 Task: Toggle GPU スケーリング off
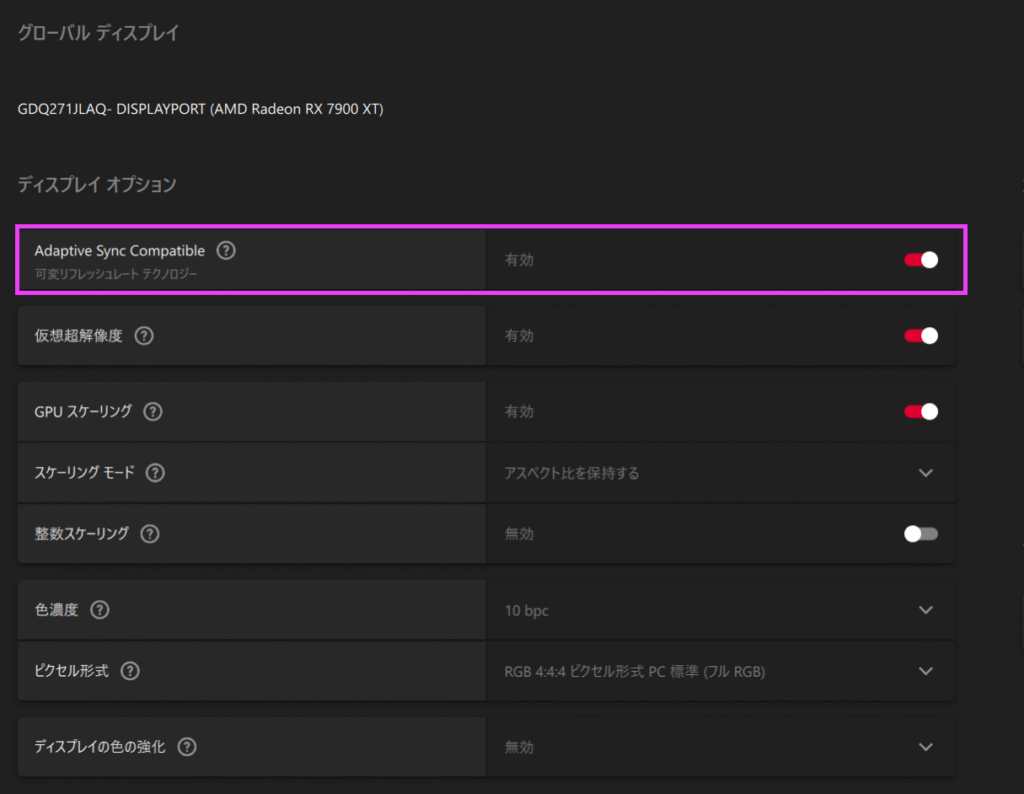[x=920, y=411]
